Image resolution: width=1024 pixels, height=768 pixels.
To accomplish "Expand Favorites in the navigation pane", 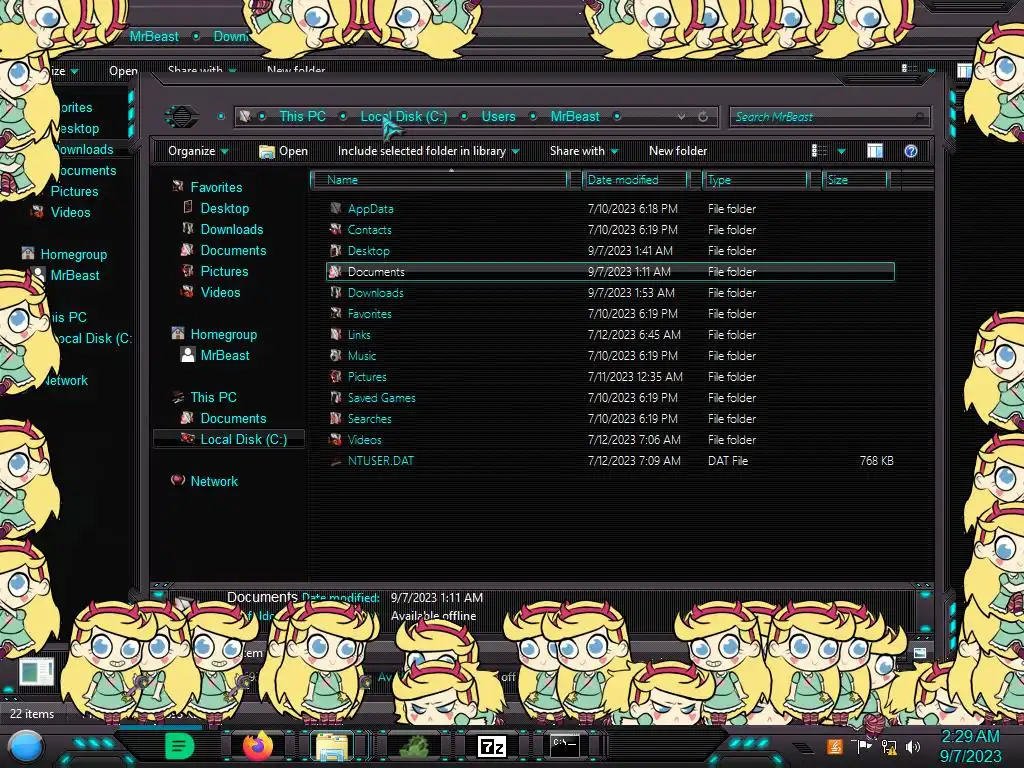I will pos(216,187).
